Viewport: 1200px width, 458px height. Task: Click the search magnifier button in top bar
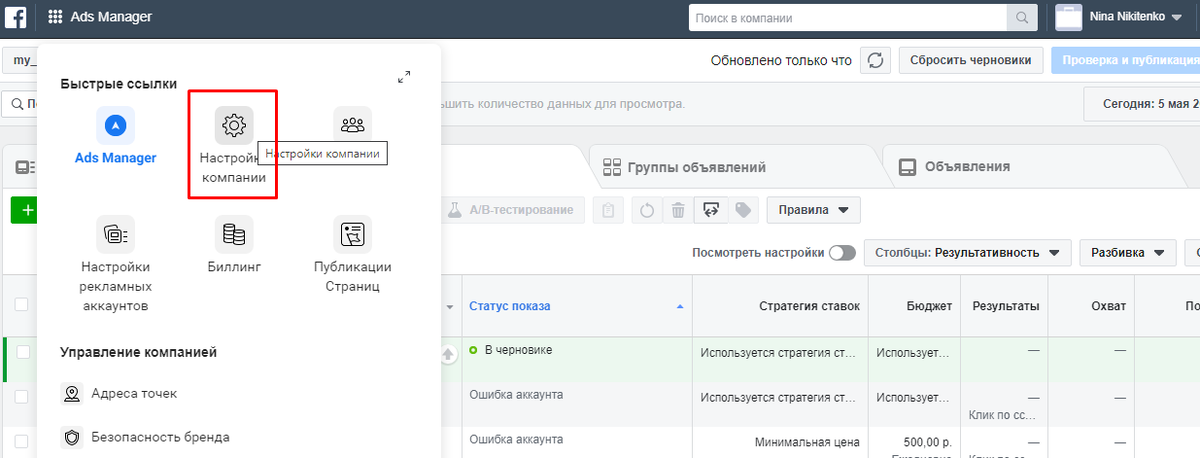pyautogui.click(x=1022, y=18)
